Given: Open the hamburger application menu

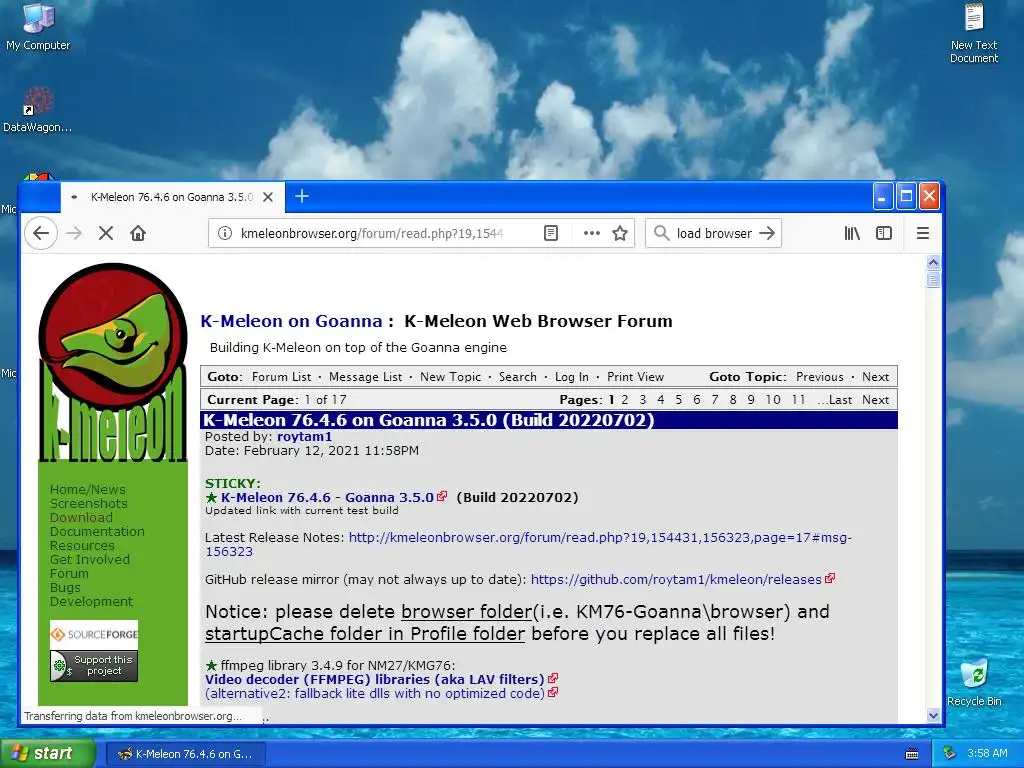Looking at the screenshot, I should pos(923,233).
